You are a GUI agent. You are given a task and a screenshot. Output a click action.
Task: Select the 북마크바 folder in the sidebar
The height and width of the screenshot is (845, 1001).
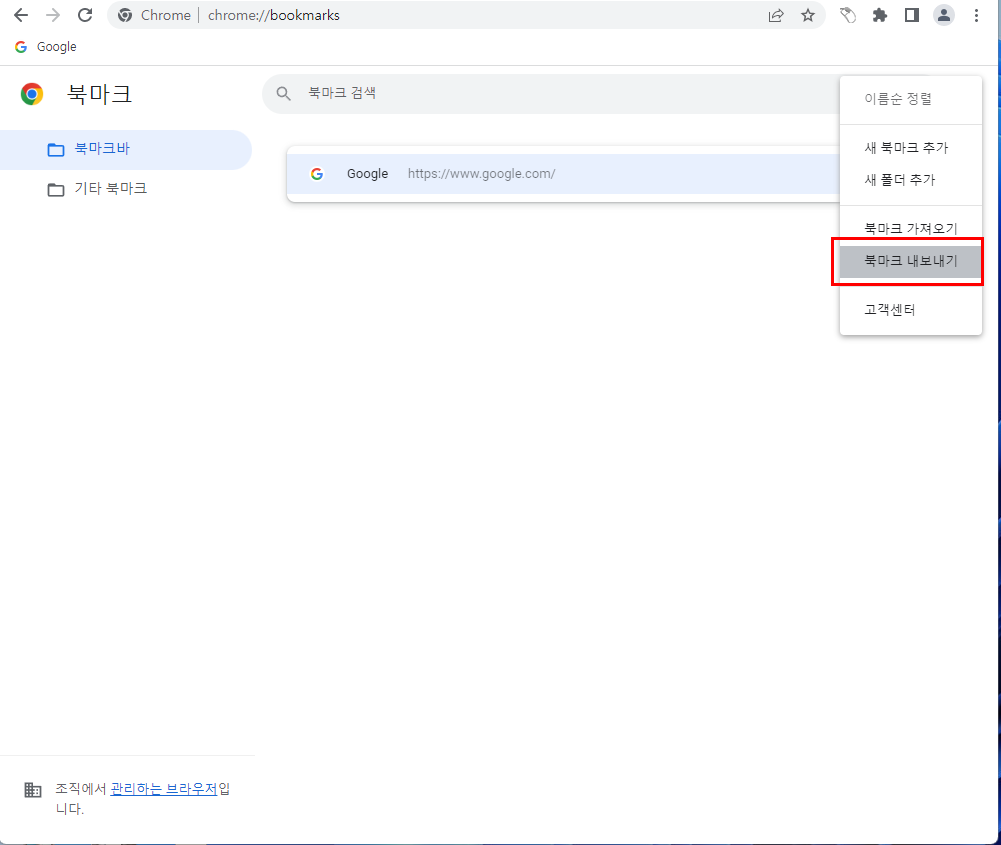click(126, 149)
